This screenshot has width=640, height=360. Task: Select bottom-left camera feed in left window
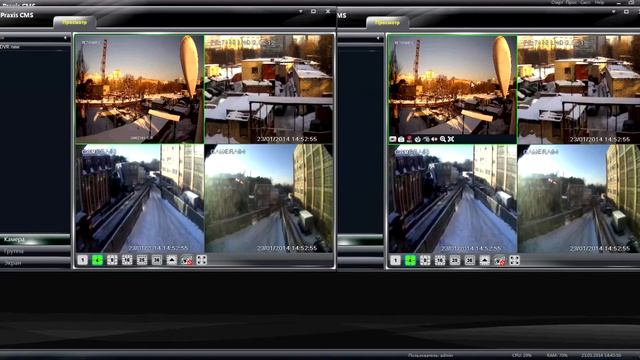140,198
